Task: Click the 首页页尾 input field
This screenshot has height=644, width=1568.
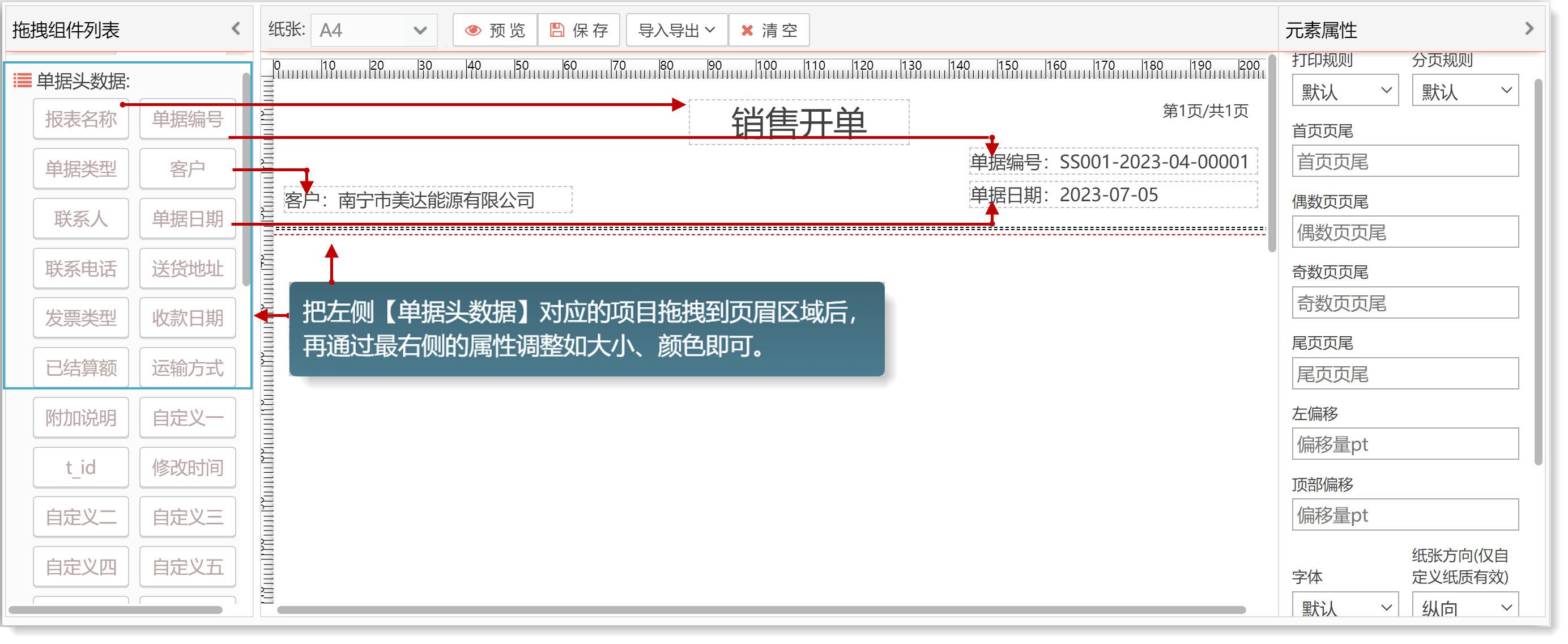Action: point(1405,162)
